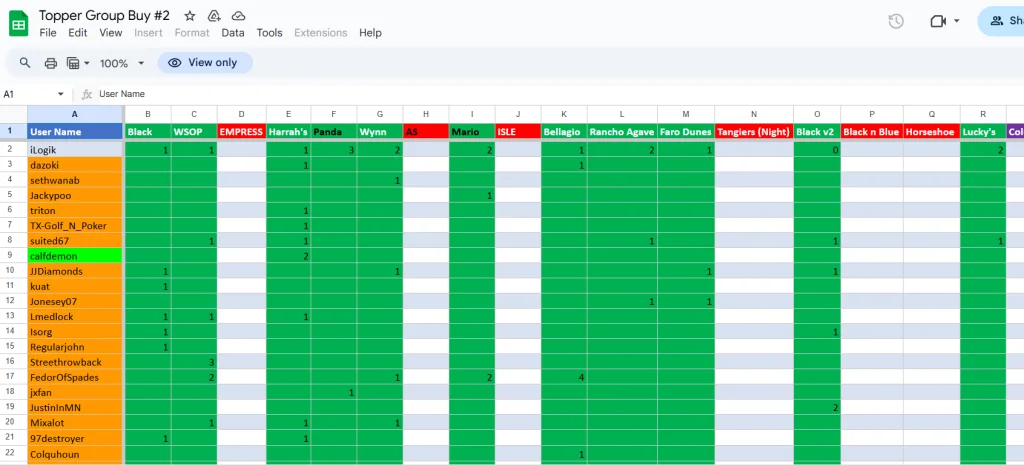The height and width of the screenshot is (465, 1024).
Task: Check the cloud document status icon
Action: pos(238,16)
